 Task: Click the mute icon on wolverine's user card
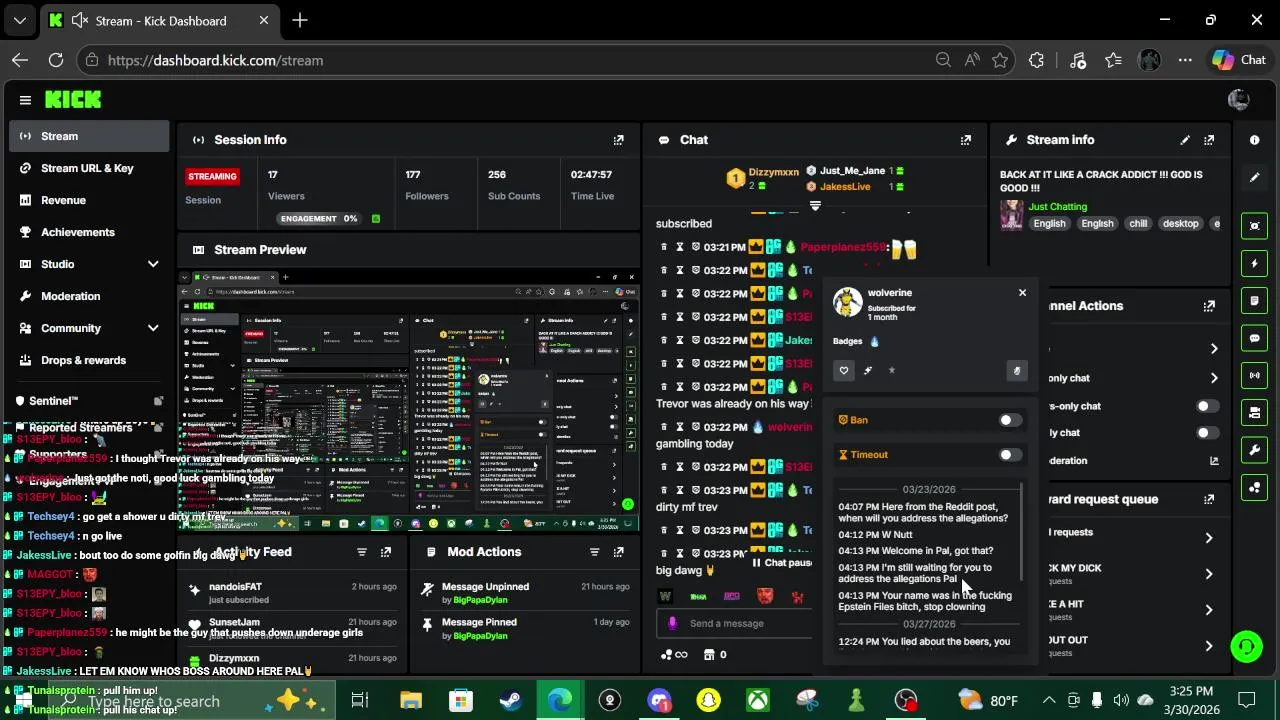click(x=1016, y=371)
